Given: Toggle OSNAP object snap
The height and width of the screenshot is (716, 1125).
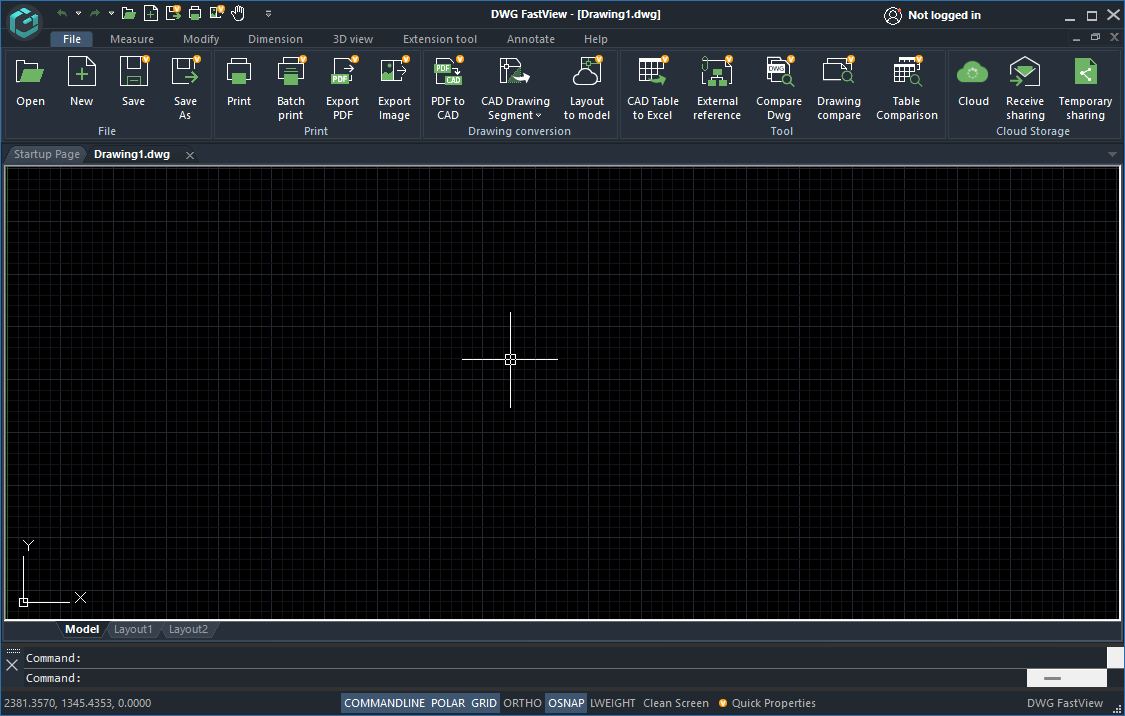Looking at the screenshot, I should (x=566, y=703).
